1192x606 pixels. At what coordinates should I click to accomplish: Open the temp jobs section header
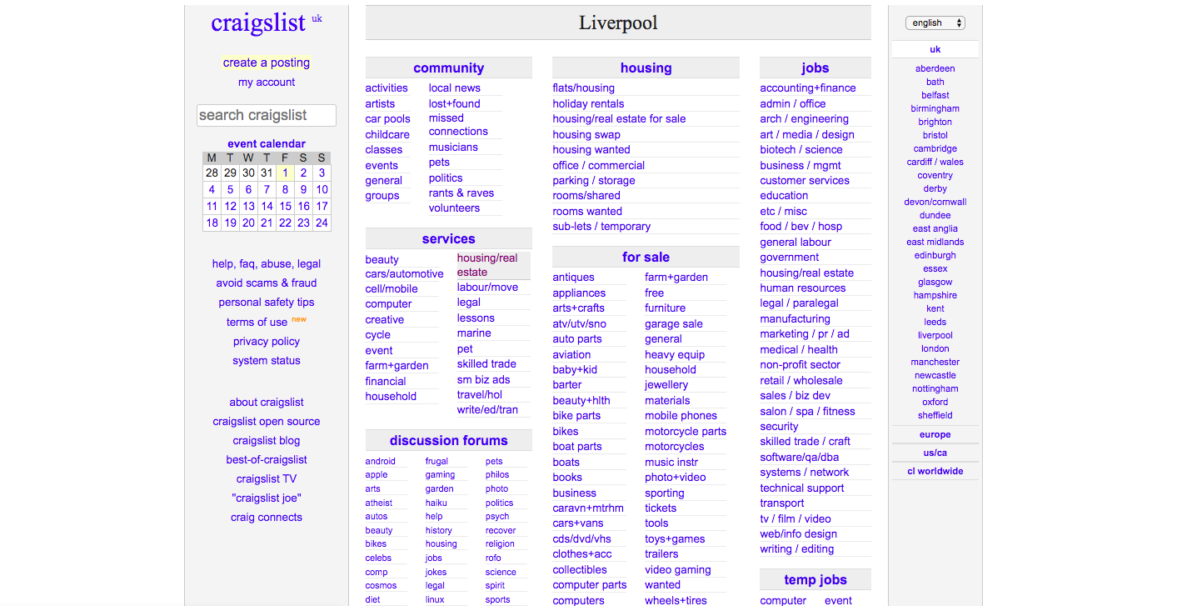tap(815, 579)
